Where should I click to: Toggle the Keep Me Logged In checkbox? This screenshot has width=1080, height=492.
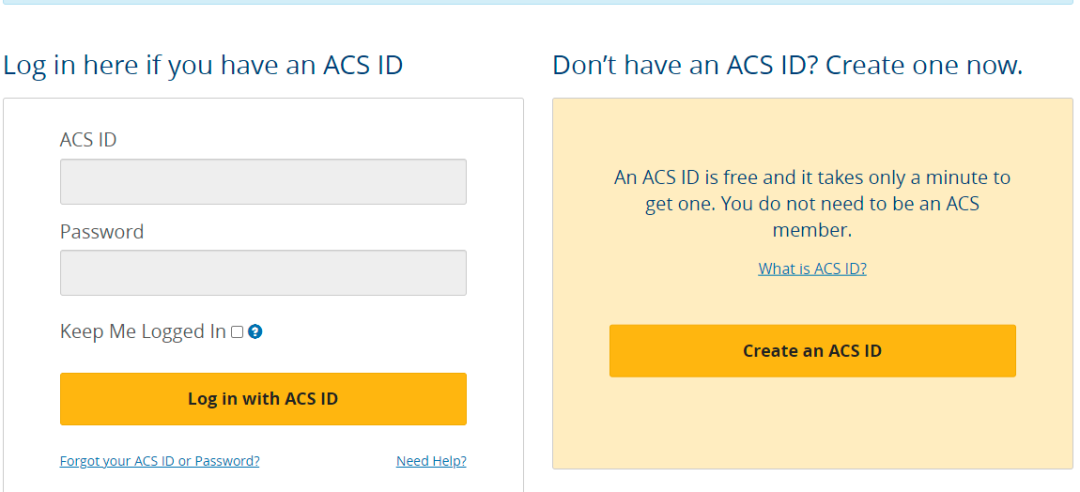237,332
